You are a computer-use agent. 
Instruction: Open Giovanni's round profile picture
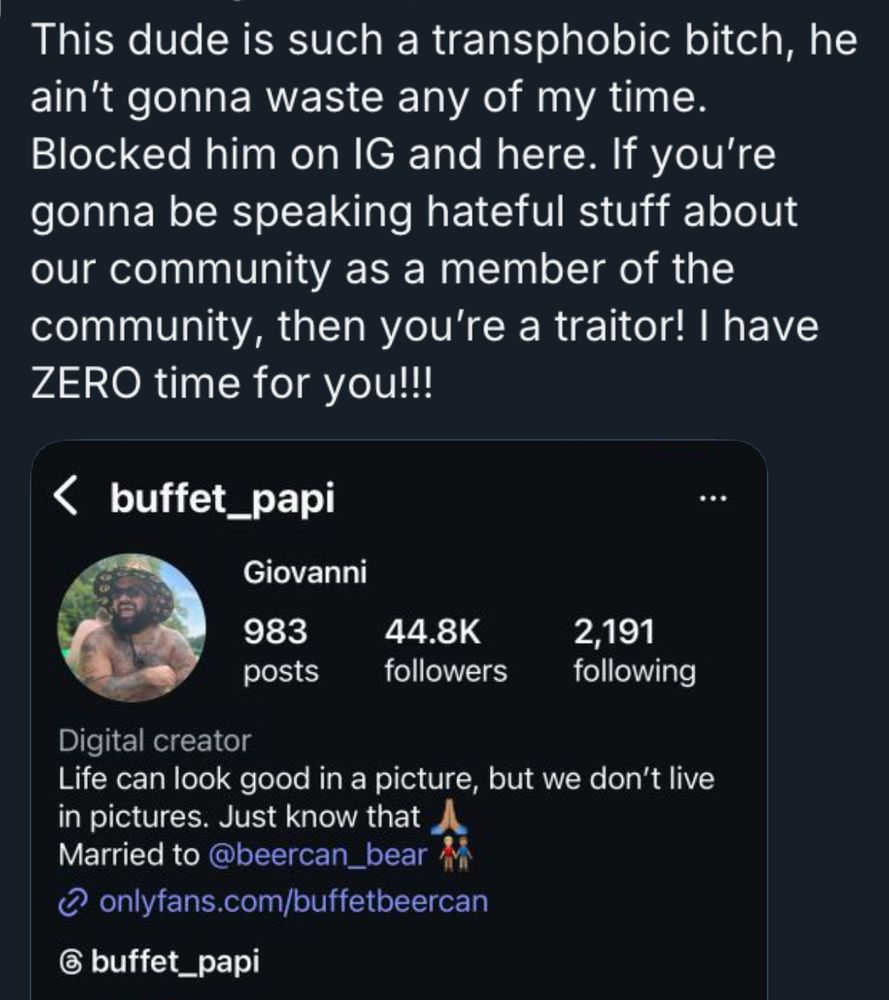click(132, 627)
